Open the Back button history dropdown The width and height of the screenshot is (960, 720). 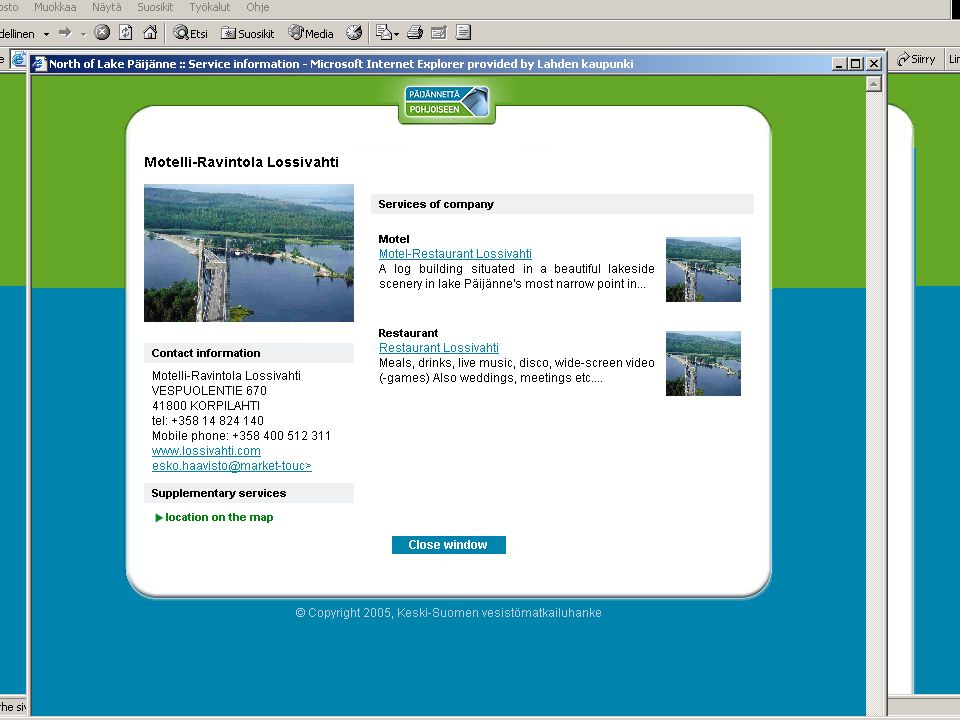click(46, 34)
